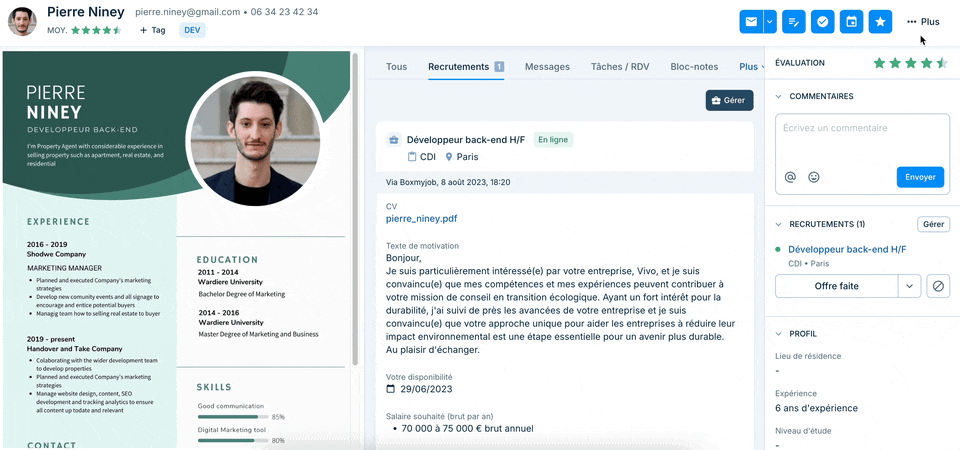960x450 pixels.
Task: Click the Recrutements tab count badge 1
Action: (499, 67)
